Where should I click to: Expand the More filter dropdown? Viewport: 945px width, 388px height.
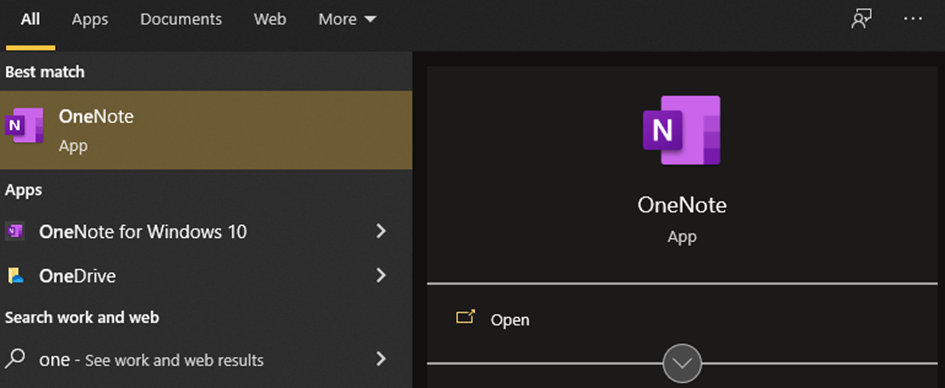347,20
